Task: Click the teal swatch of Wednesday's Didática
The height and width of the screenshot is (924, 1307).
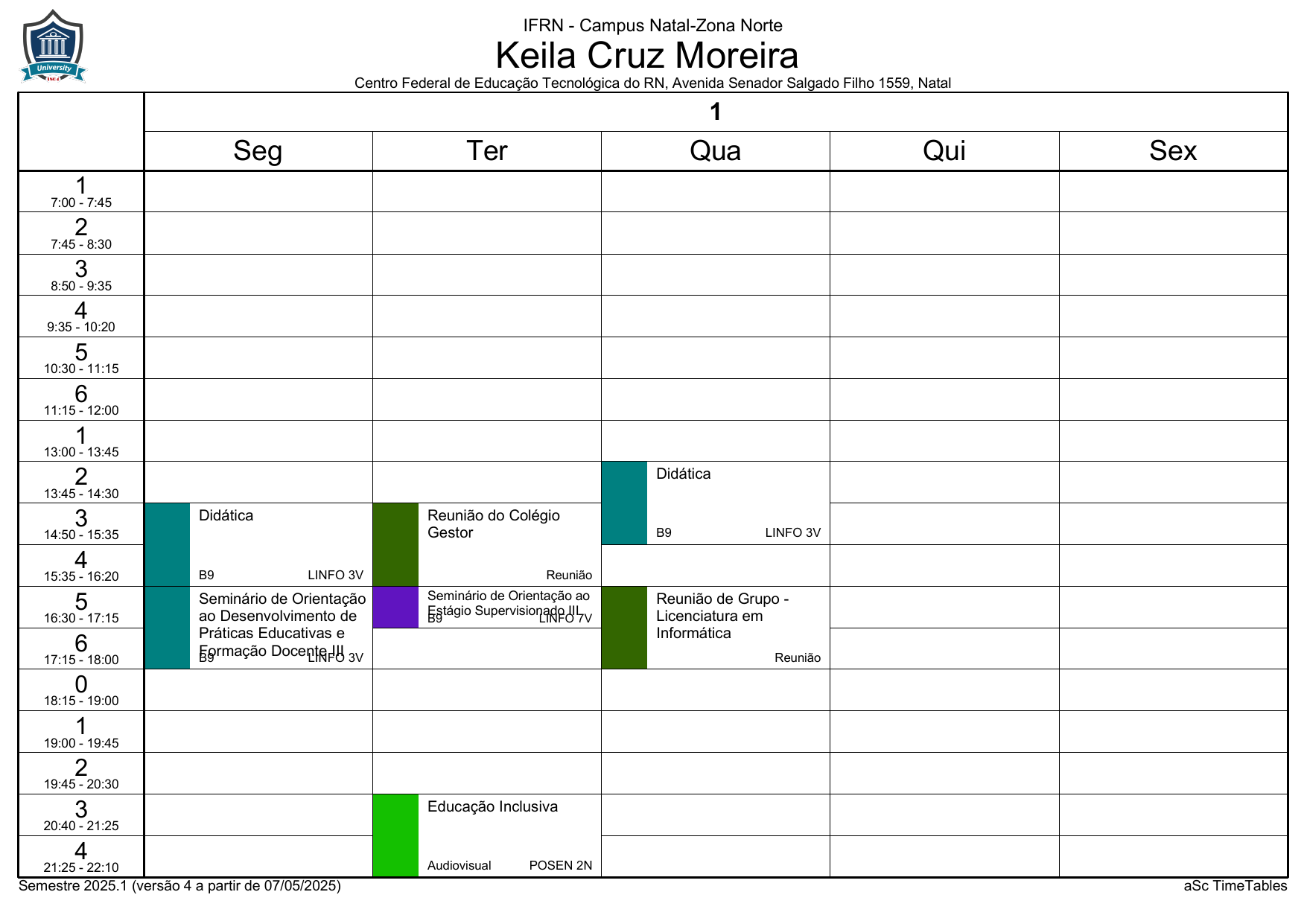Action: pyautogui.click(x=624, y=503)
